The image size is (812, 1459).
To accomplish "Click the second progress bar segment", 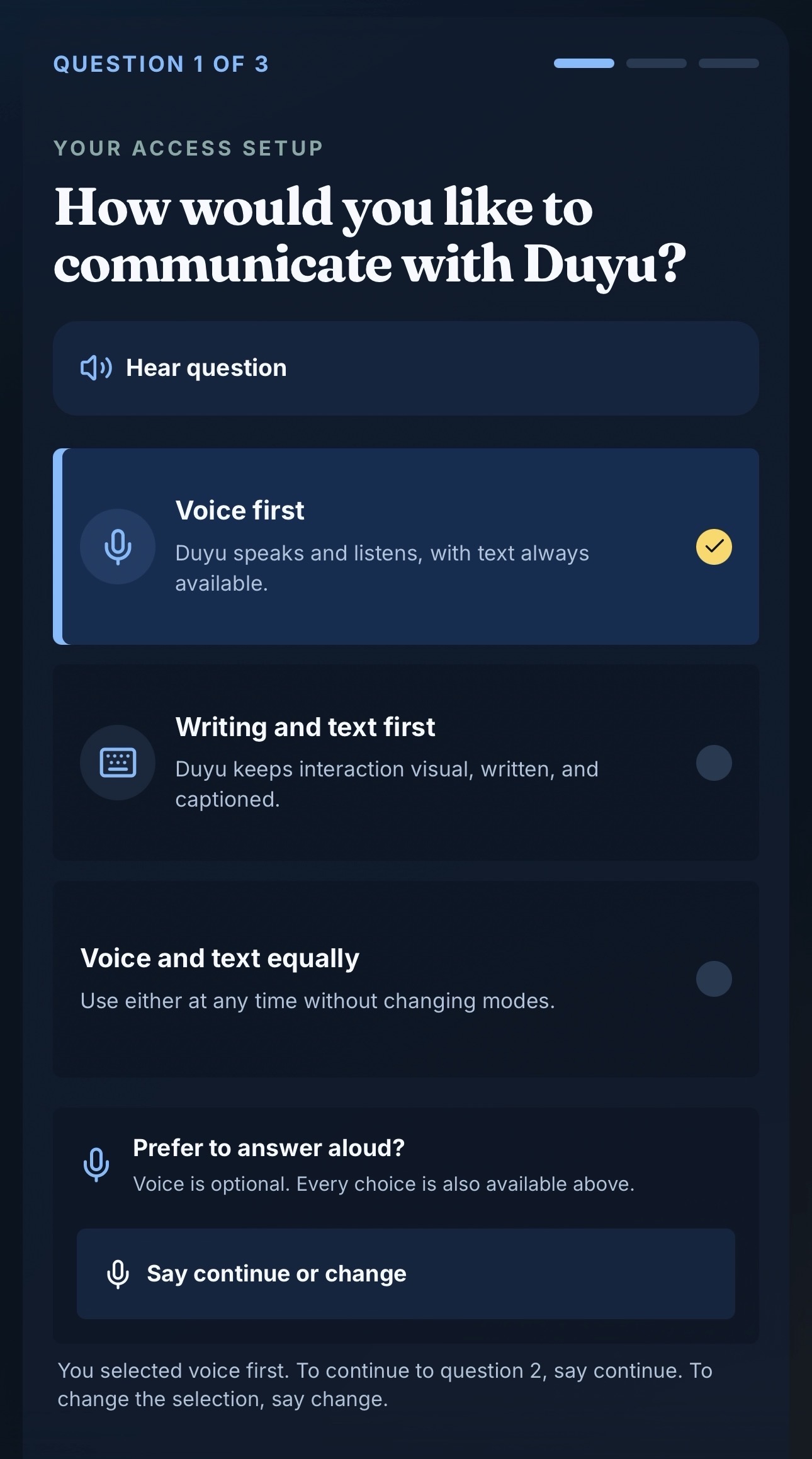I will pyautogui.click(x=657, y=63).
